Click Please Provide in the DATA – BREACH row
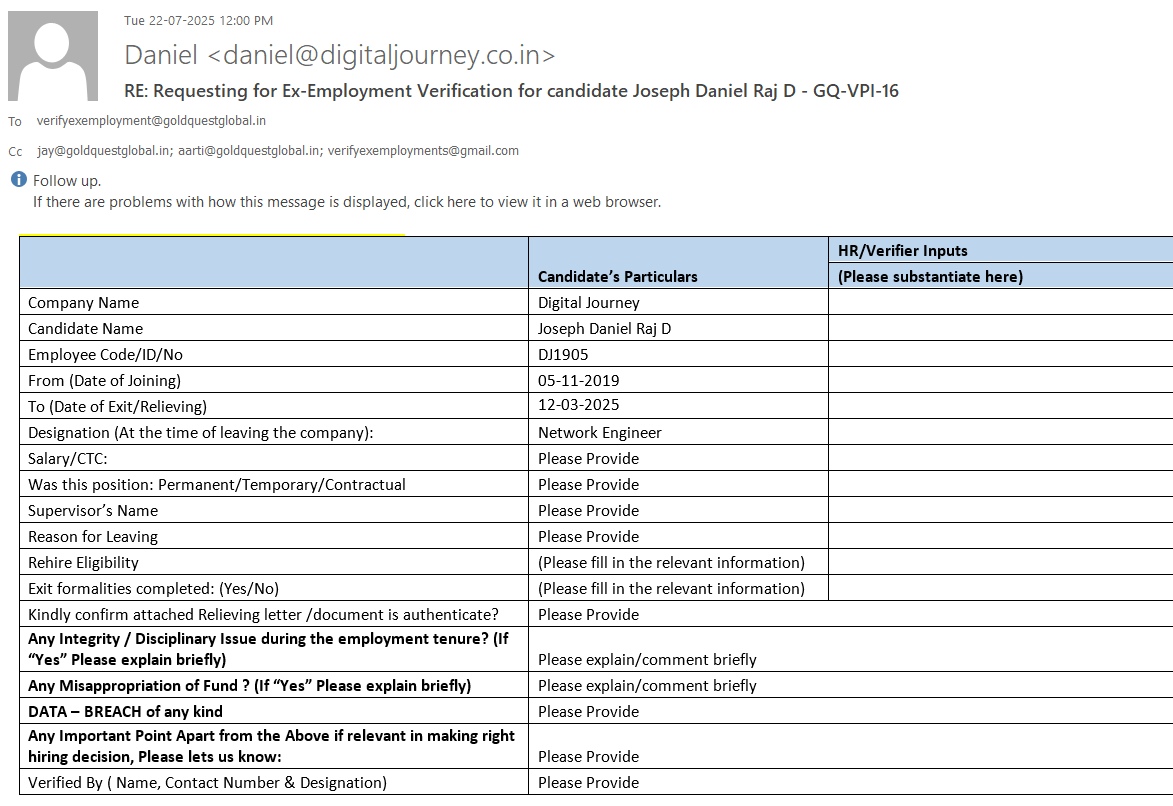Viewport: 1173px width, 806px height. [x=589, y=712]
